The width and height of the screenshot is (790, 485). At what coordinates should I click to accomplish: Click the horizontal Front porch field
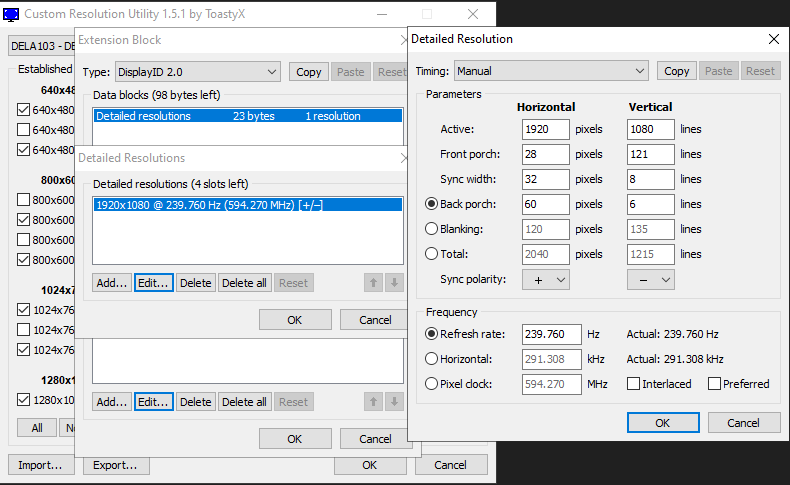(546, 154)
